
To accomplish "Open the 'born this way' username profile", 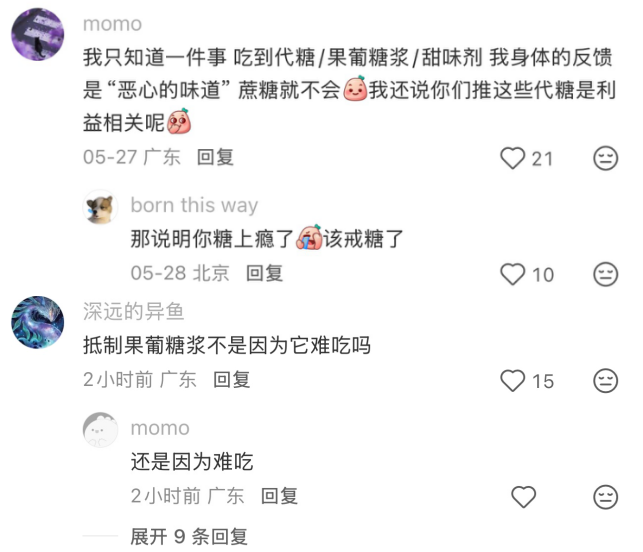I will 194,205.
